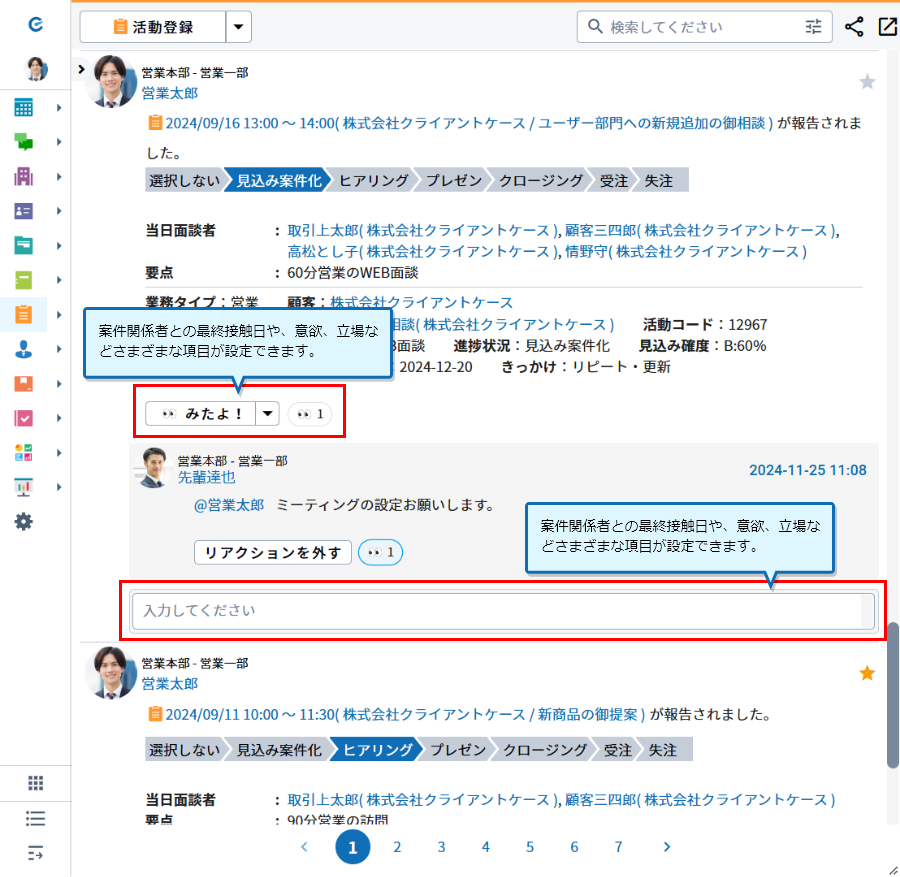This screenshot has width=900, height=877.
Task: Open the apps grid icon
Action: pos(36,783)
